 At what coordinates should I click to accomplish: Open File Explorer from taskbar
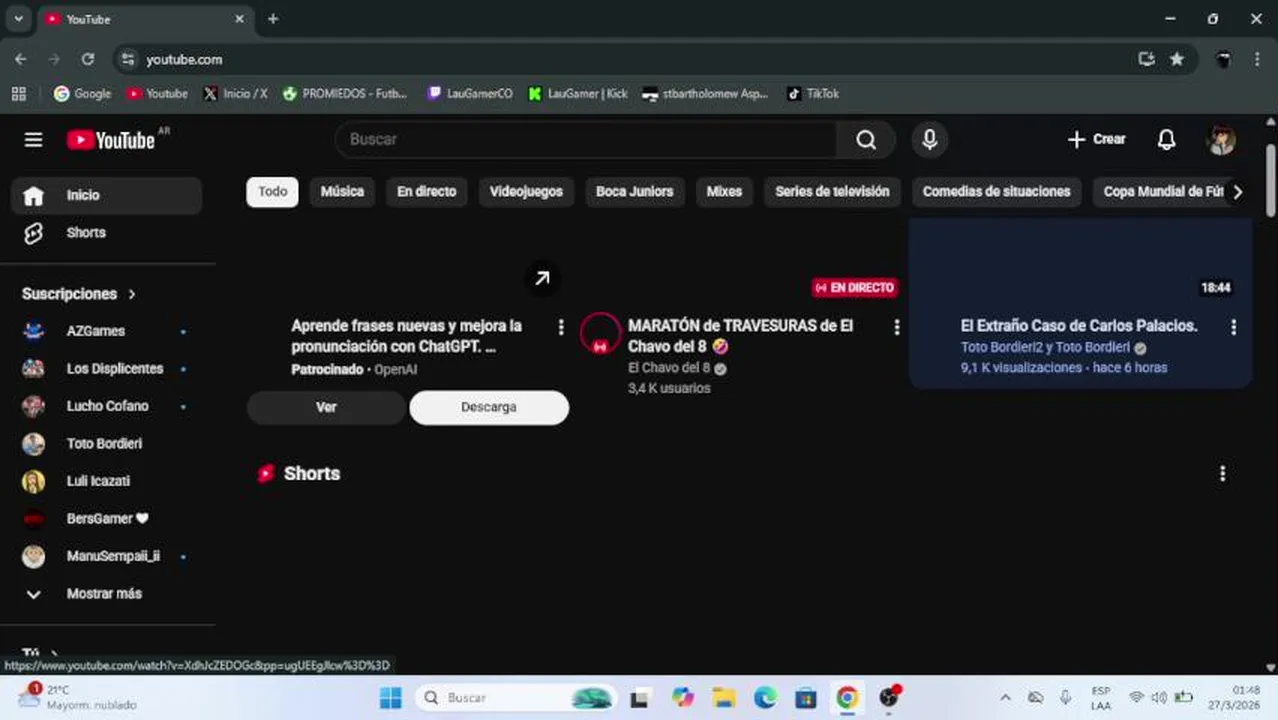pyautogui.click(x=724, y=698)
